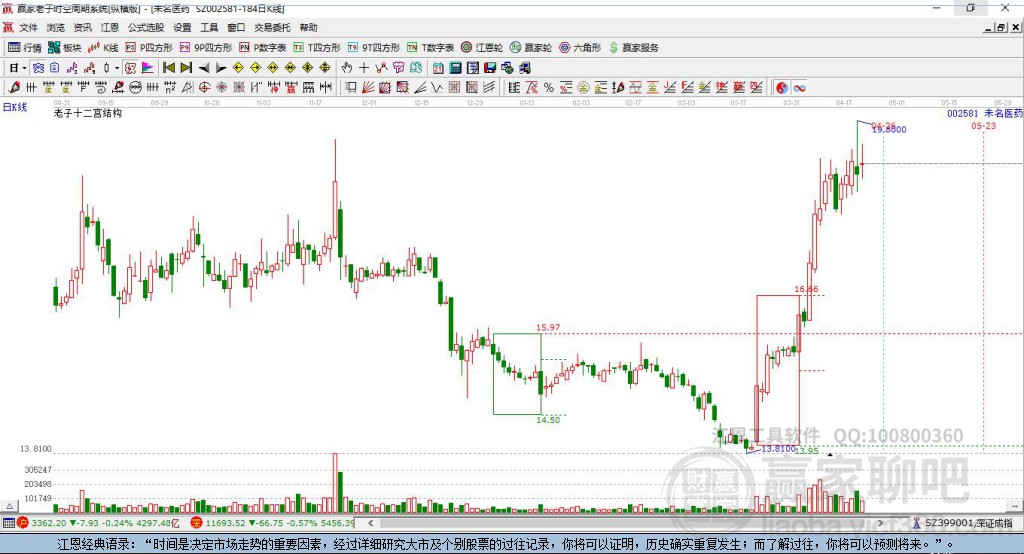Select the hand pan tool
Viewport: 1024px width, 554px height.
point(347,68)
